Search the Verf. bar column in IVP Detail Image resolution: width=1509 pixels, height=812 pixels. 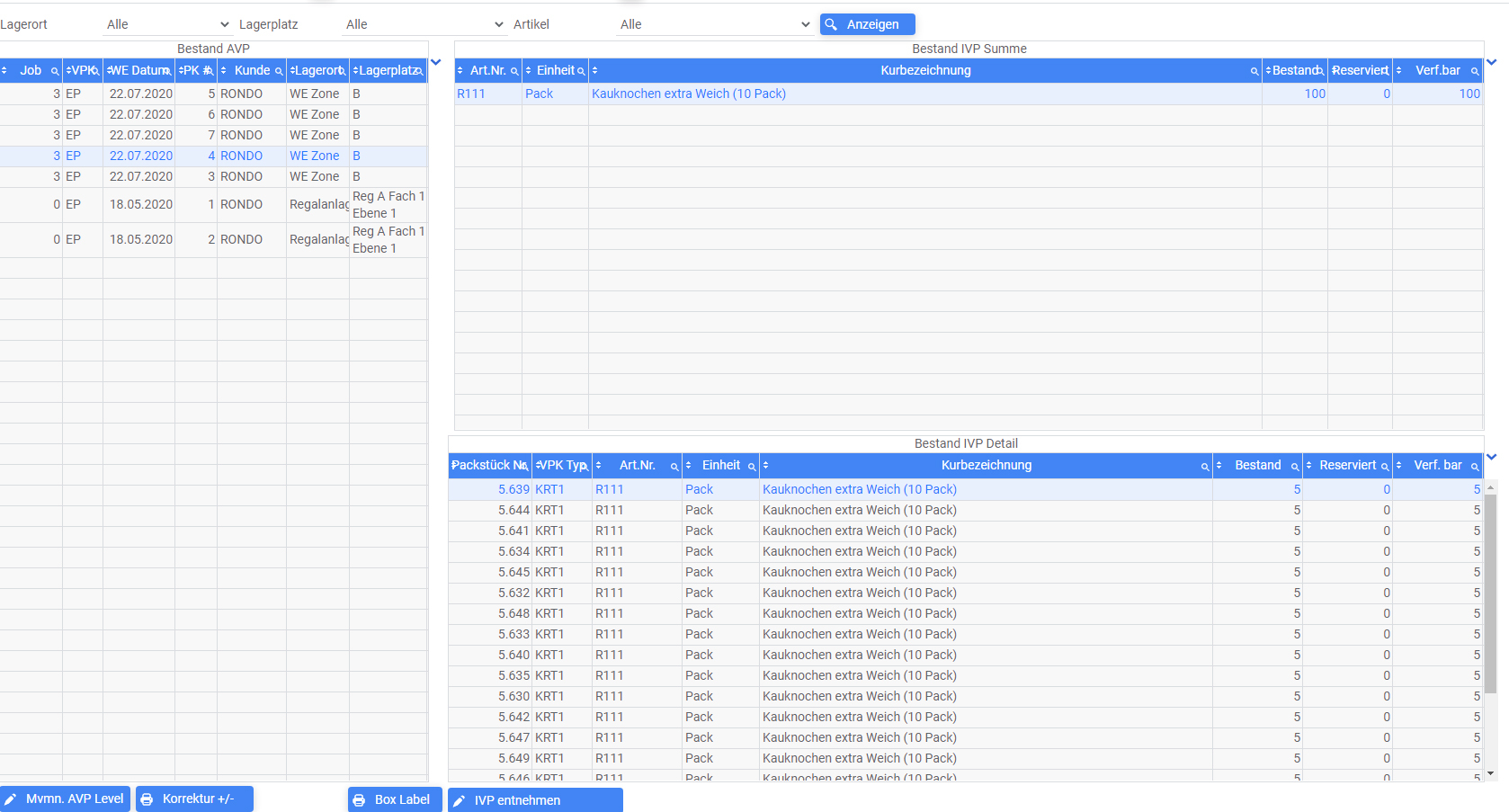[1475, 466]
